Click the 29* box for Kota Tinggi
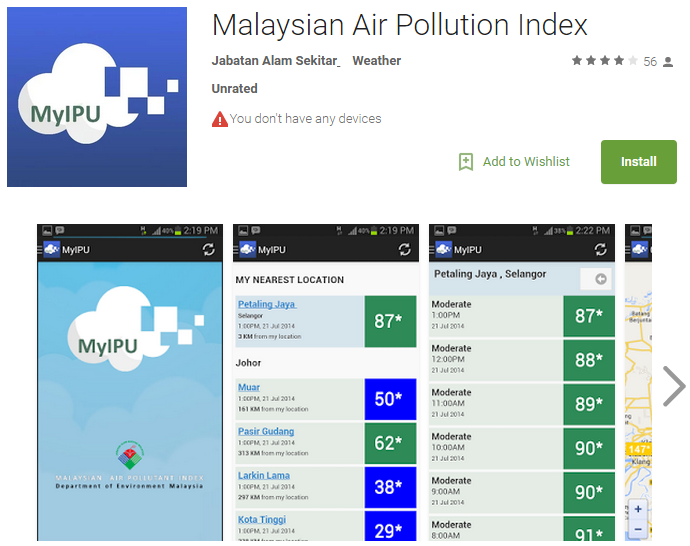 point(390,526)
